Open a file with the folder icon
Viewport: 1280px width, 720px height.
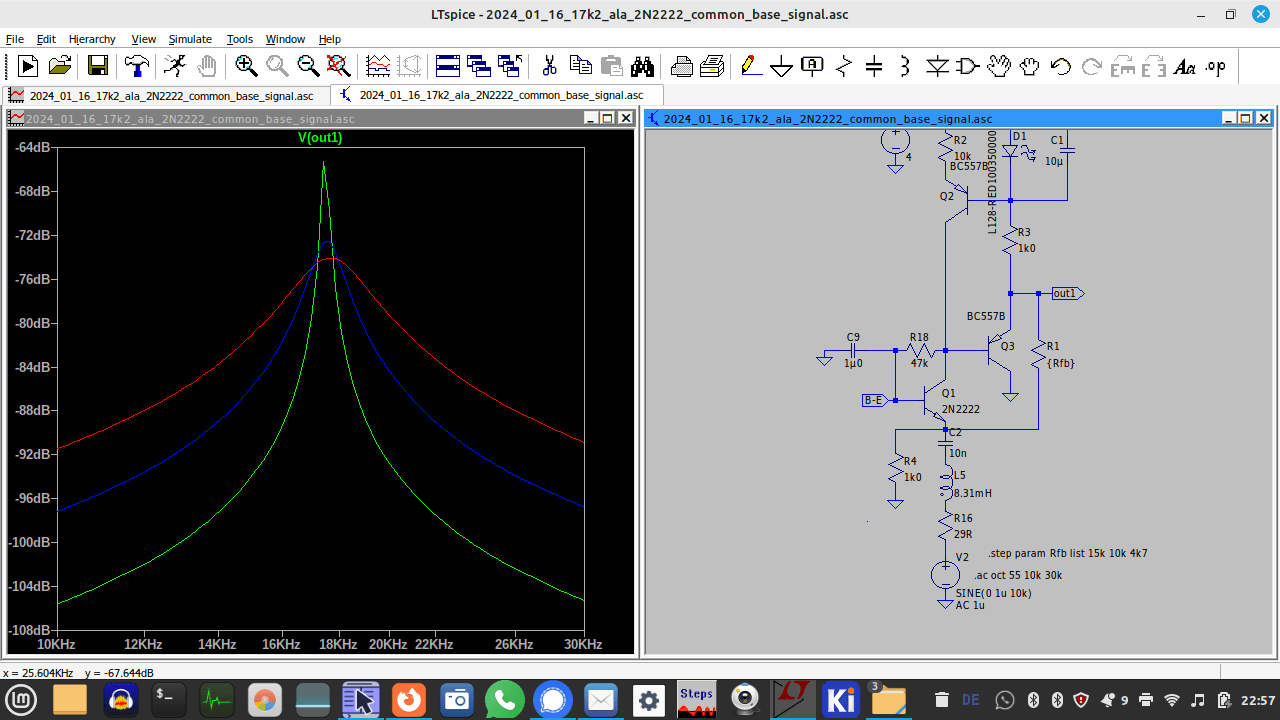[60, 66]
